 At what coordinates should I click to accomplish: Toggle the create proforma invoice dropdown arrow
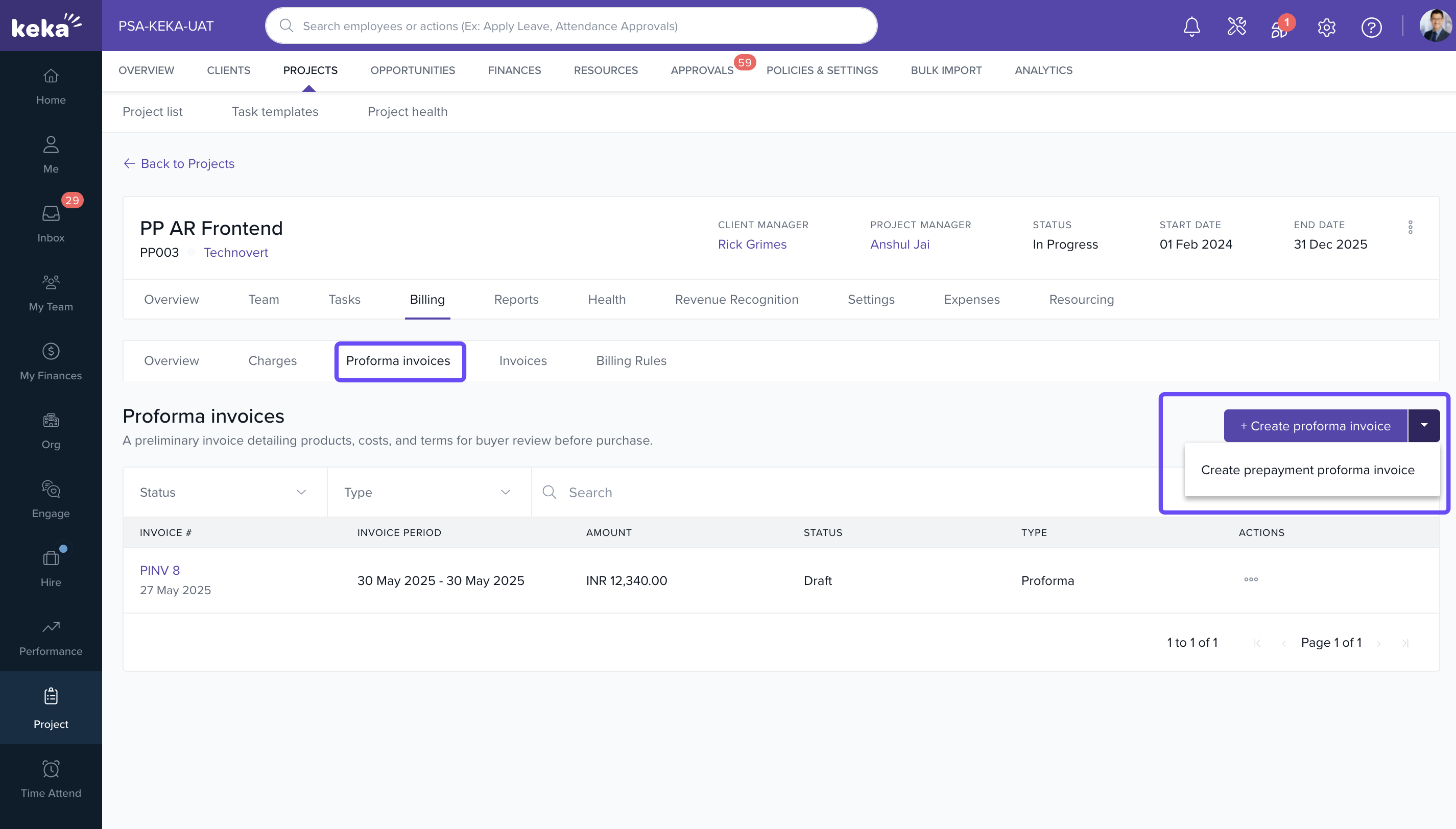pyautogui.click(x=1423, y=425)
